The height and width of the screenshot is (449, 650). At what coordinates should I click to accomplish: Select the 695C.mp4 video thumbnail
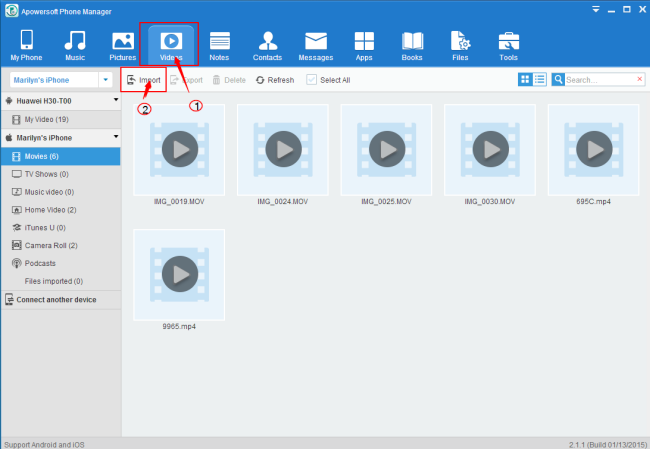tap(594, 150)
